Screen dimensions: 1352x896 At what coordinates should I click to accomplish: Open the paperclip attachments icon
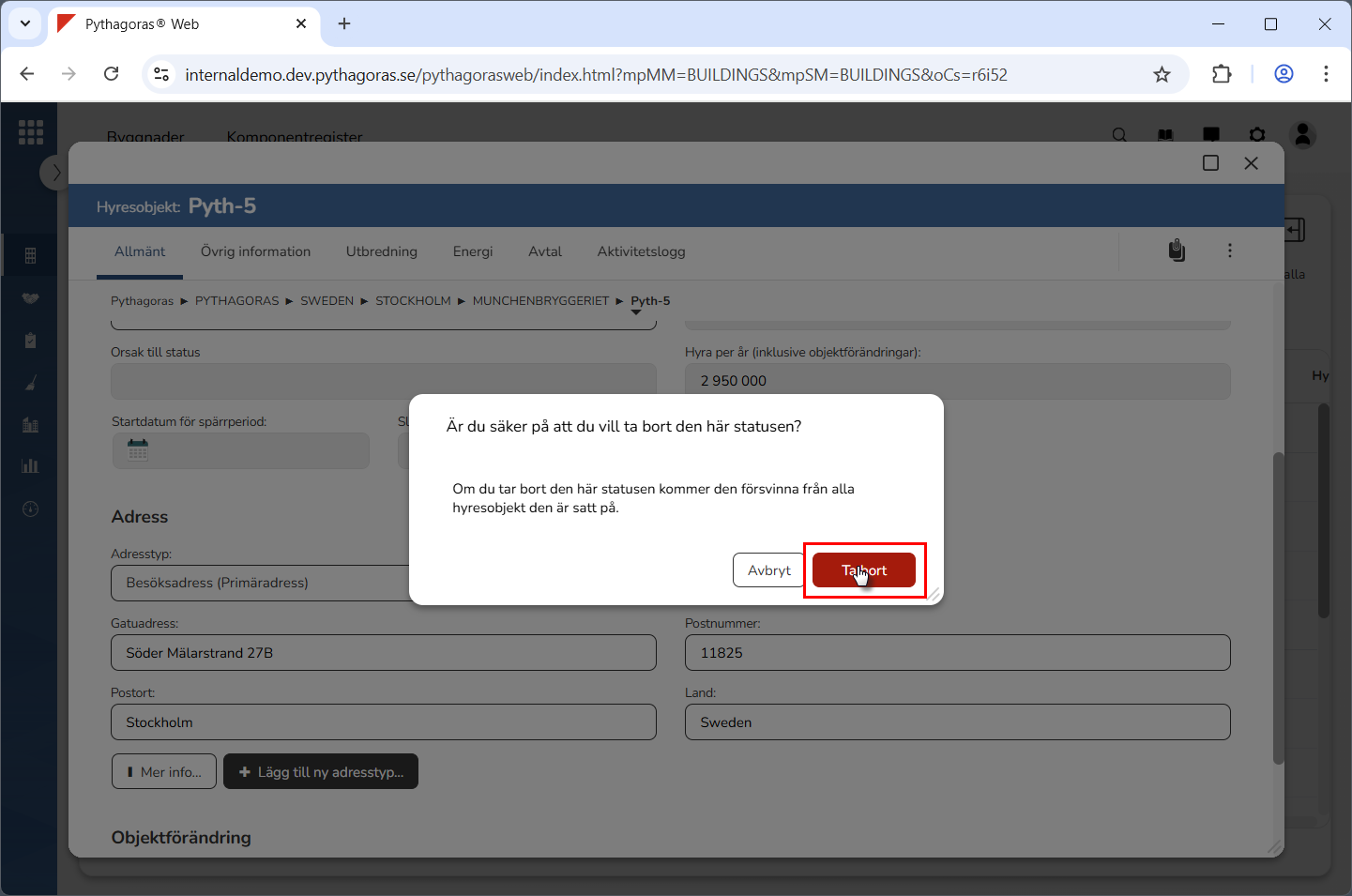(x=1177, y=251)
